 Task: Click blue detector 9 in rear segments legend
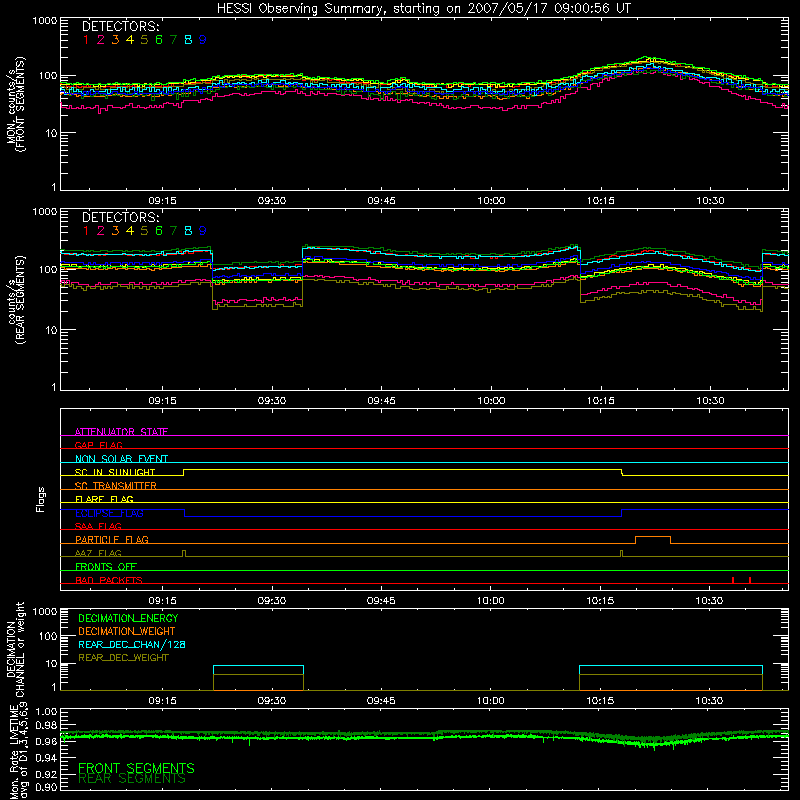(203, 231)
